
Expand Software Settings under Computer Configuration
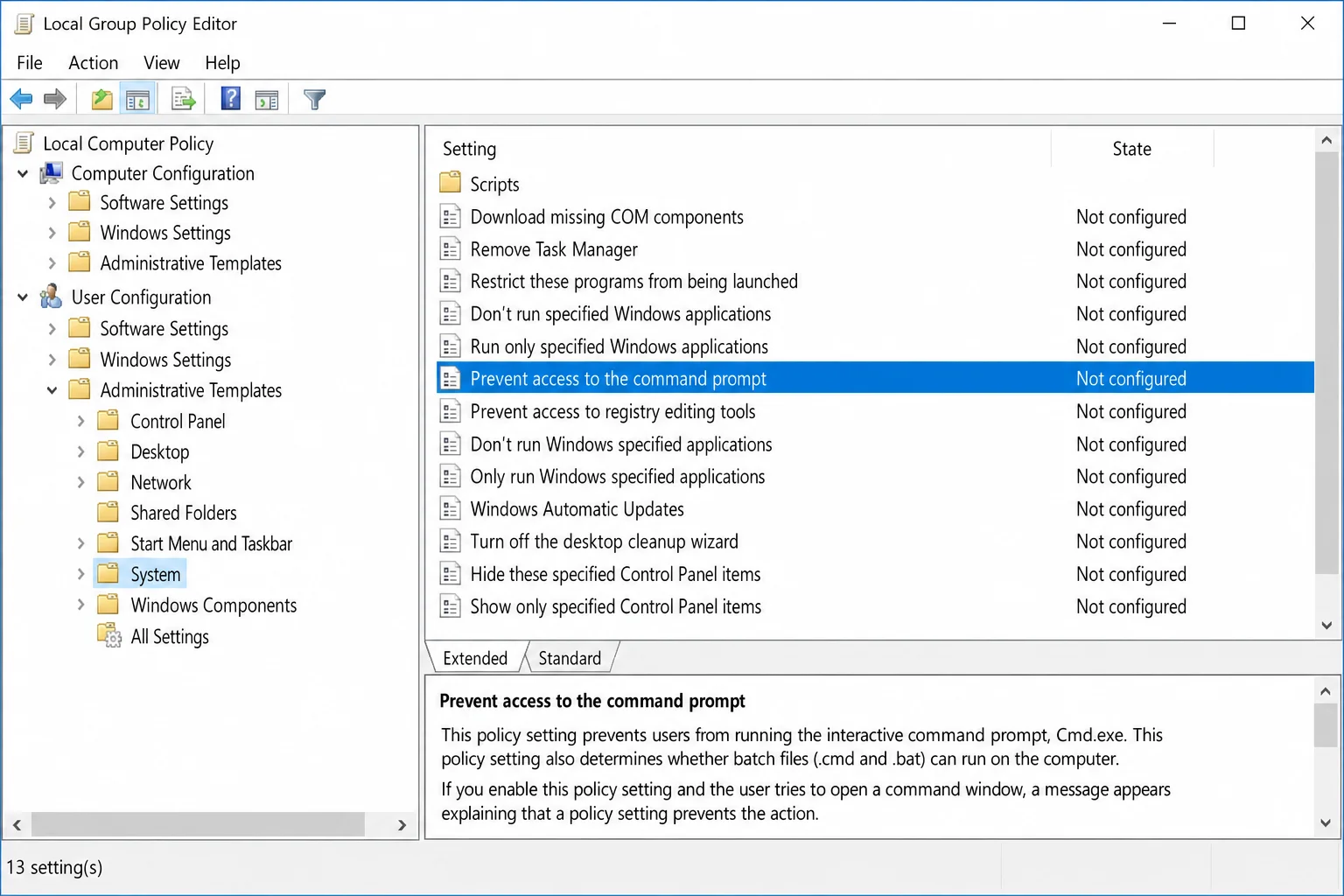tap(52, 203)
